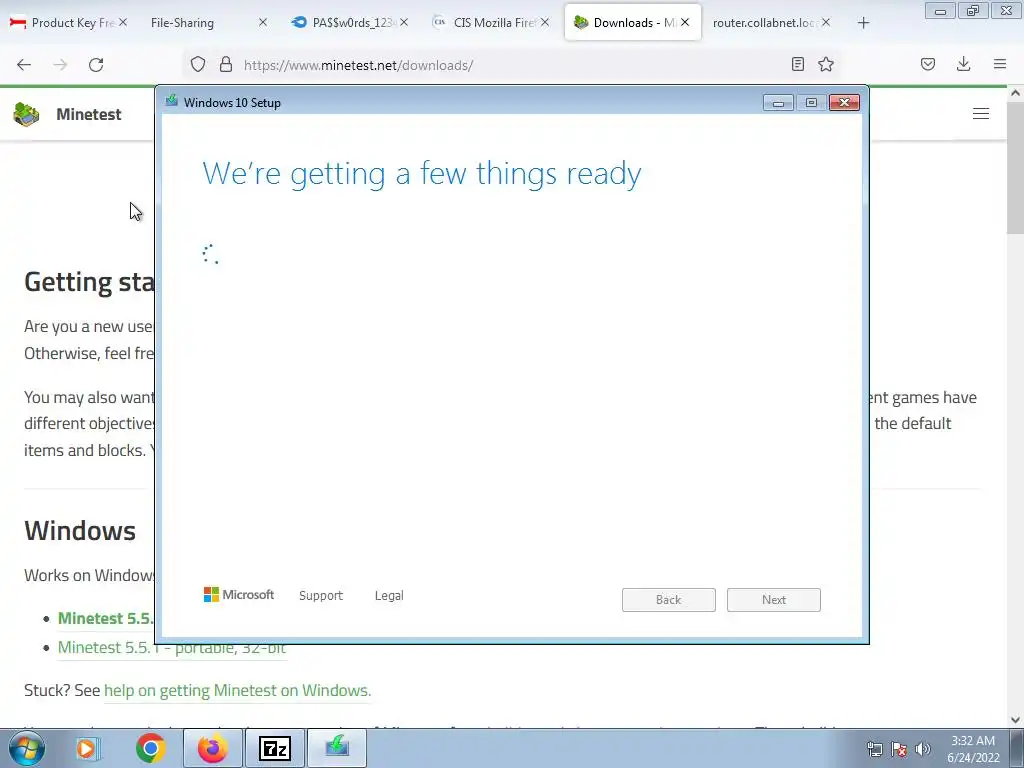Image resolution: width=1024 pixels, height=768 pixels.
Task: Bookmark this page with the star icon
Action: tap(826, 64)
